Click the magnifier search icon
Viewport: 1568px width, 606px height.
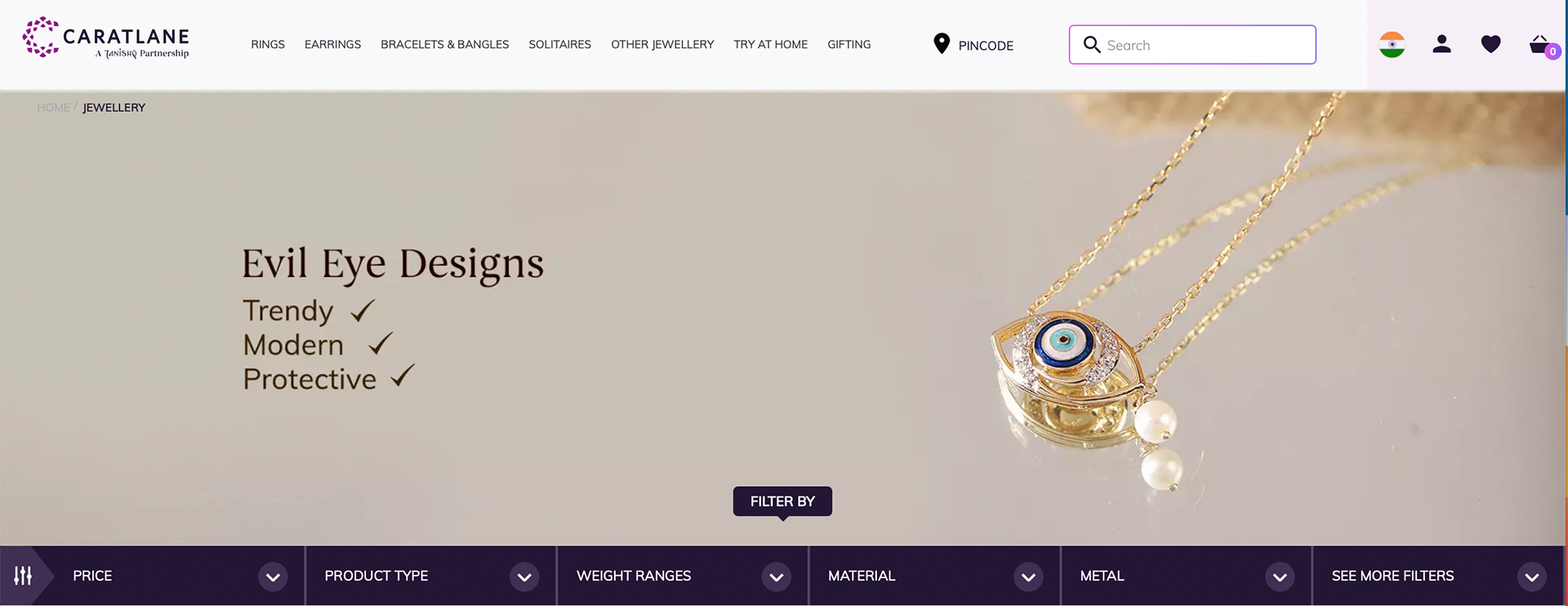click(x=1092, y=44)
